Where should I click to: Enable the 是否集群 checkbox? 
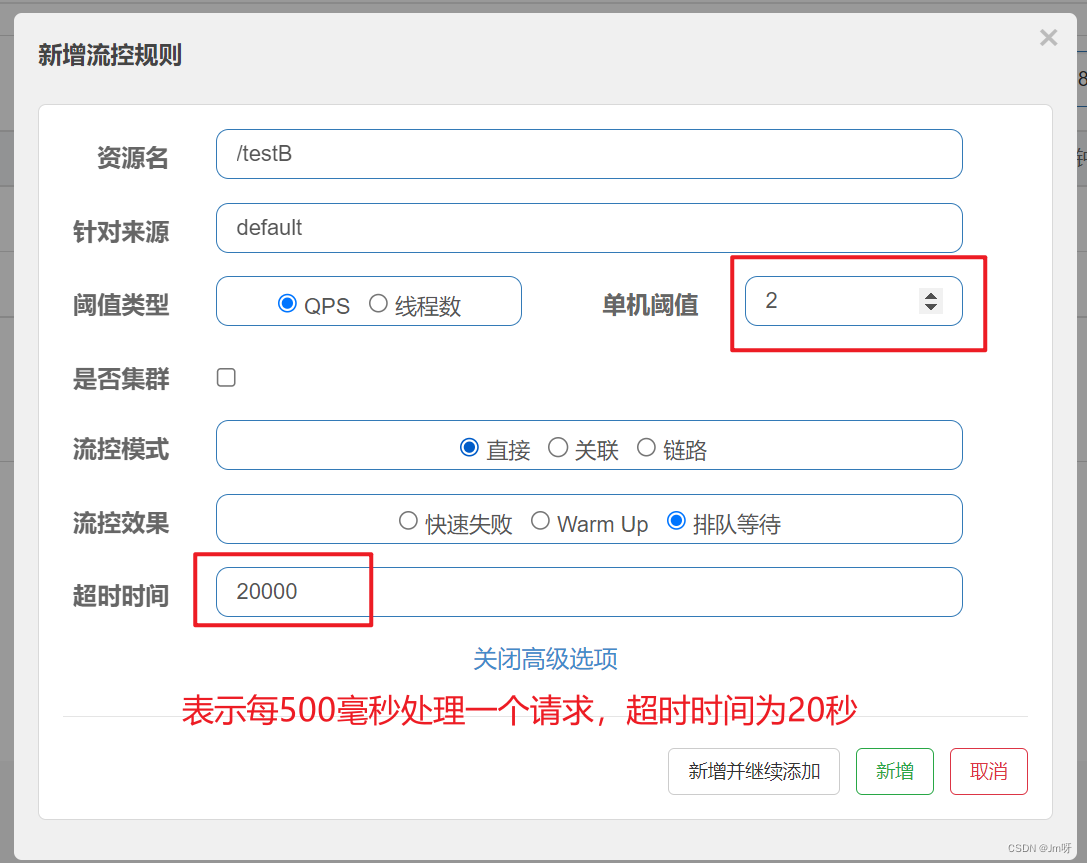pyautogui.click(x=226, y=377)
